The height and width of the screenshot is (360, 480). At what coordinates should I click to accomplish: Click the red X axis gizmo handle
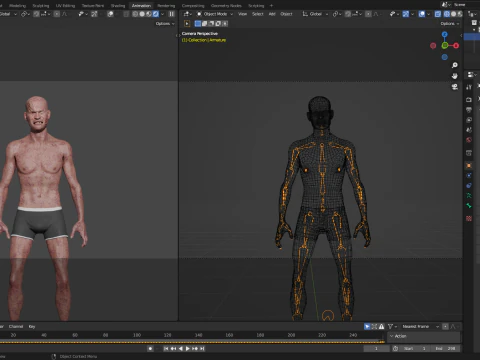tap(456, 46)
